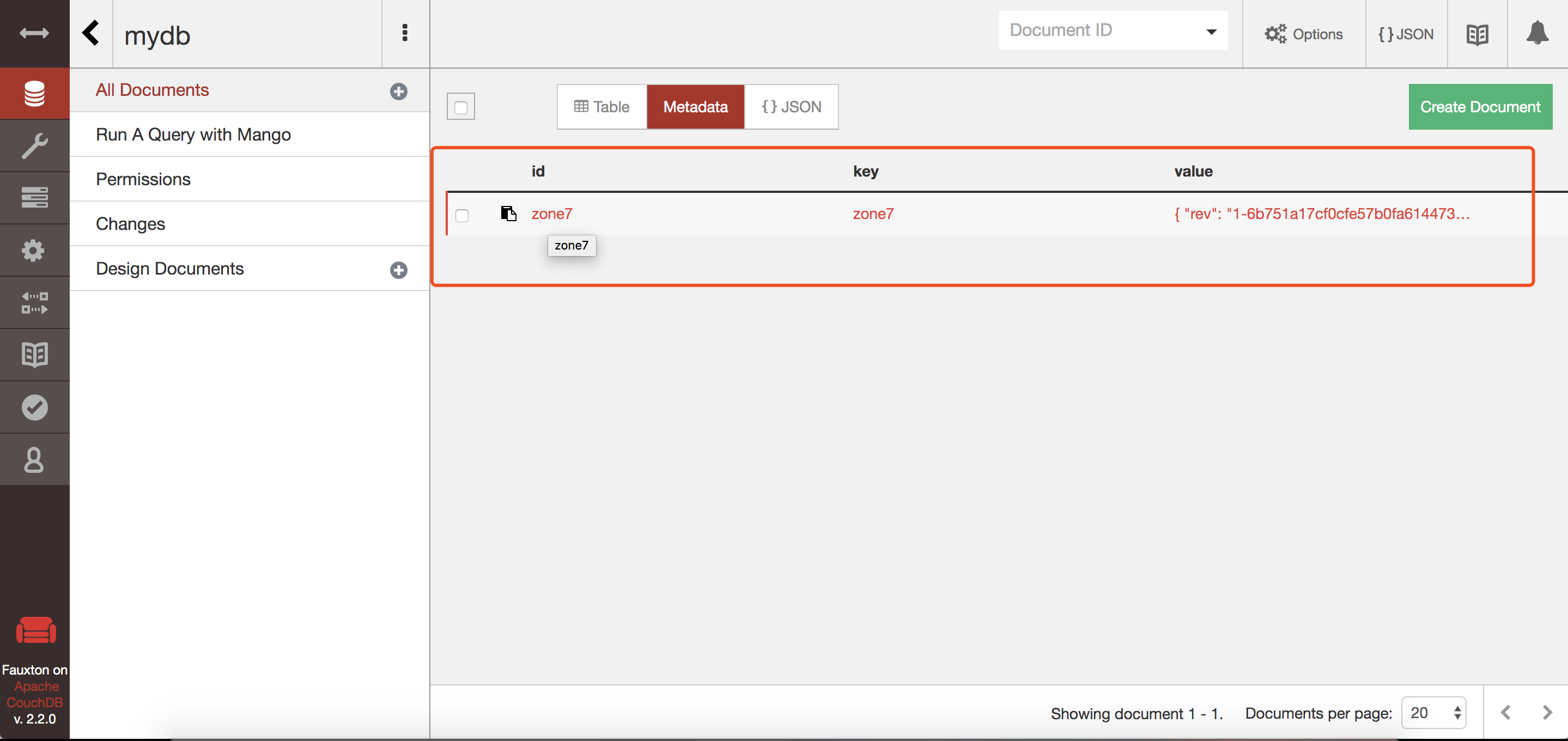Toggle the select-all documents checkbox

pyautogui.click(x=461, y=107)
